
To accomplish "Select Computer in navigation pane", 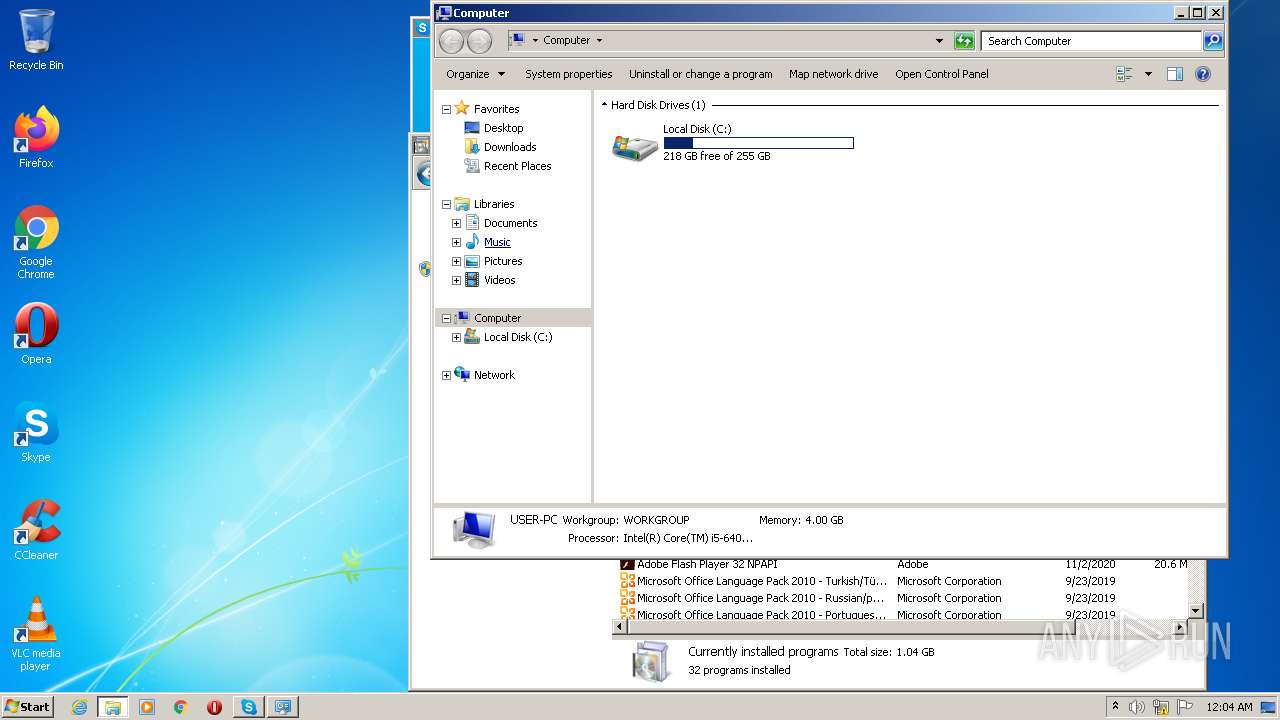I will tap(497, 318).
